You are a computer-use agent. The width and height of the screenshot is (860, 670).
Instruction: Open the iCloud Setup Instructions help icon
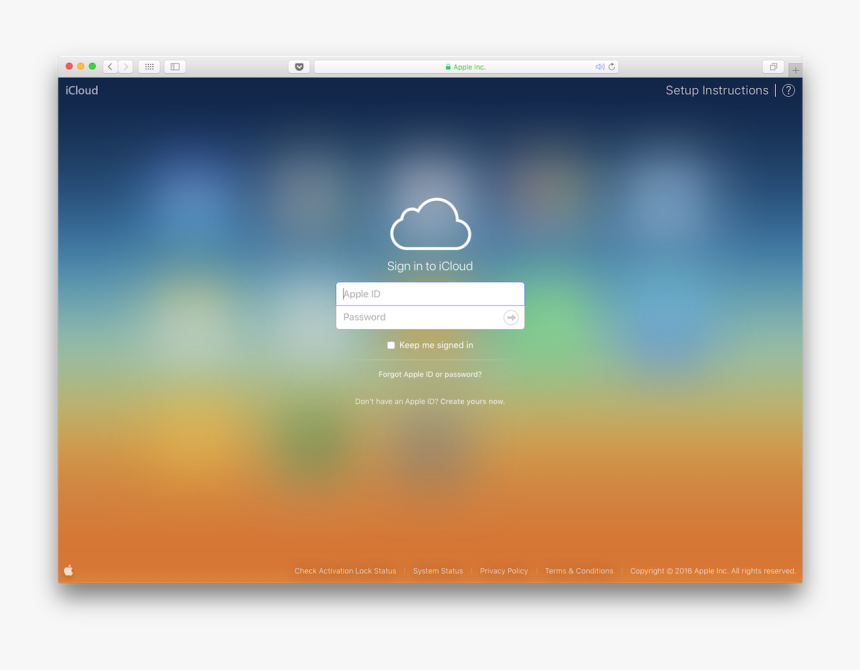tap(788, 90)
